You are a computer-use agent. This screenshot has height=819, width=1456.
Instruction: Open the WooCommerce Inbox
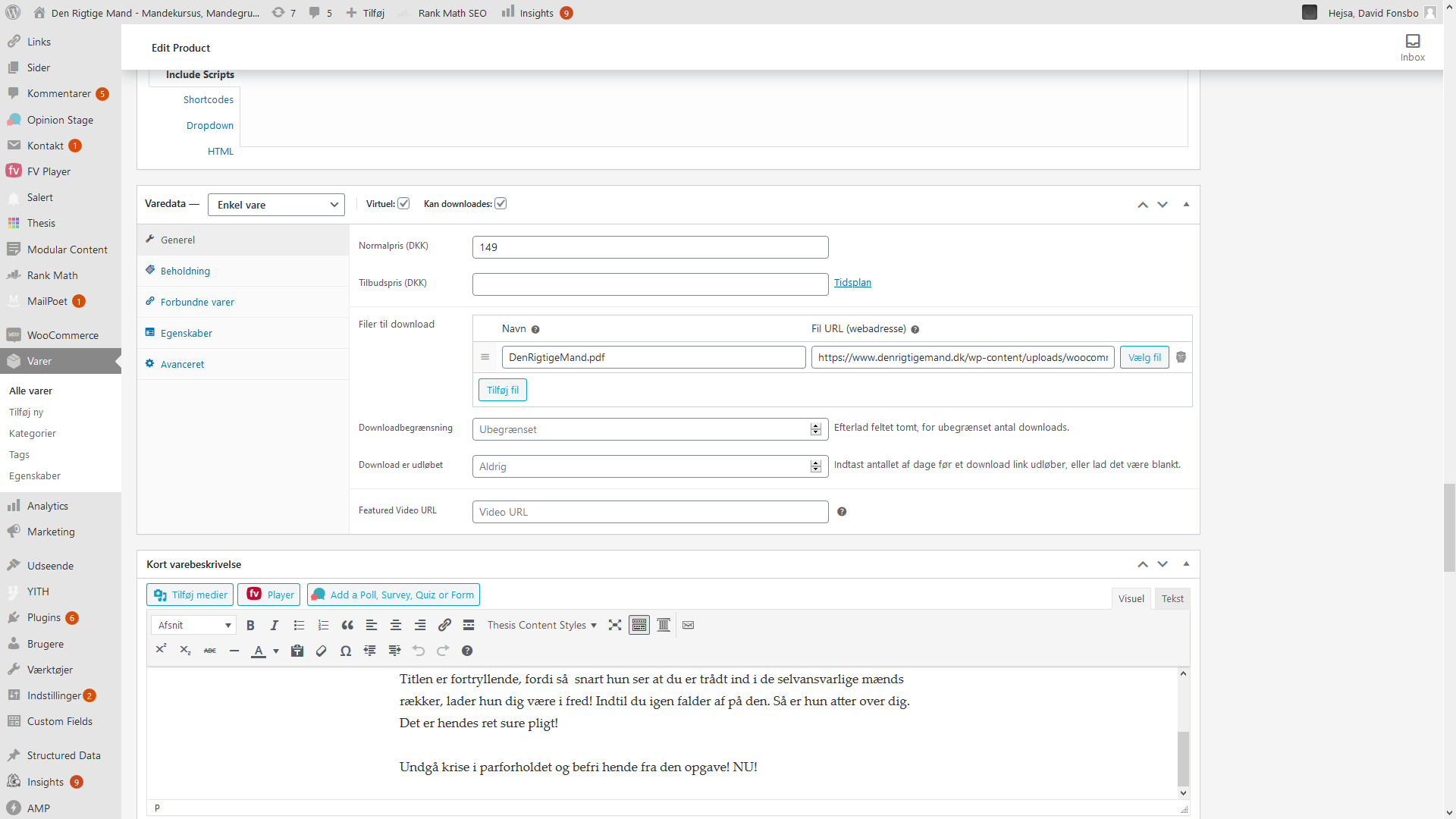pyautogui.click(x=1412, y=47)
